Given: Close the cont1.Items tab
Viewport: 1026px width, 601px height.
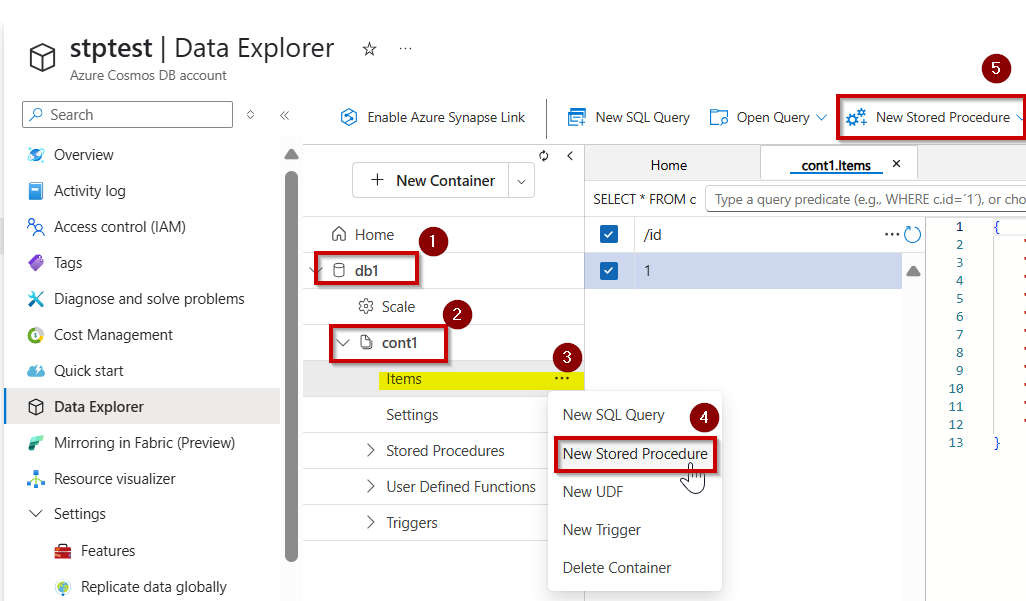Looking at the screenshot, I should tap(896, 164).
